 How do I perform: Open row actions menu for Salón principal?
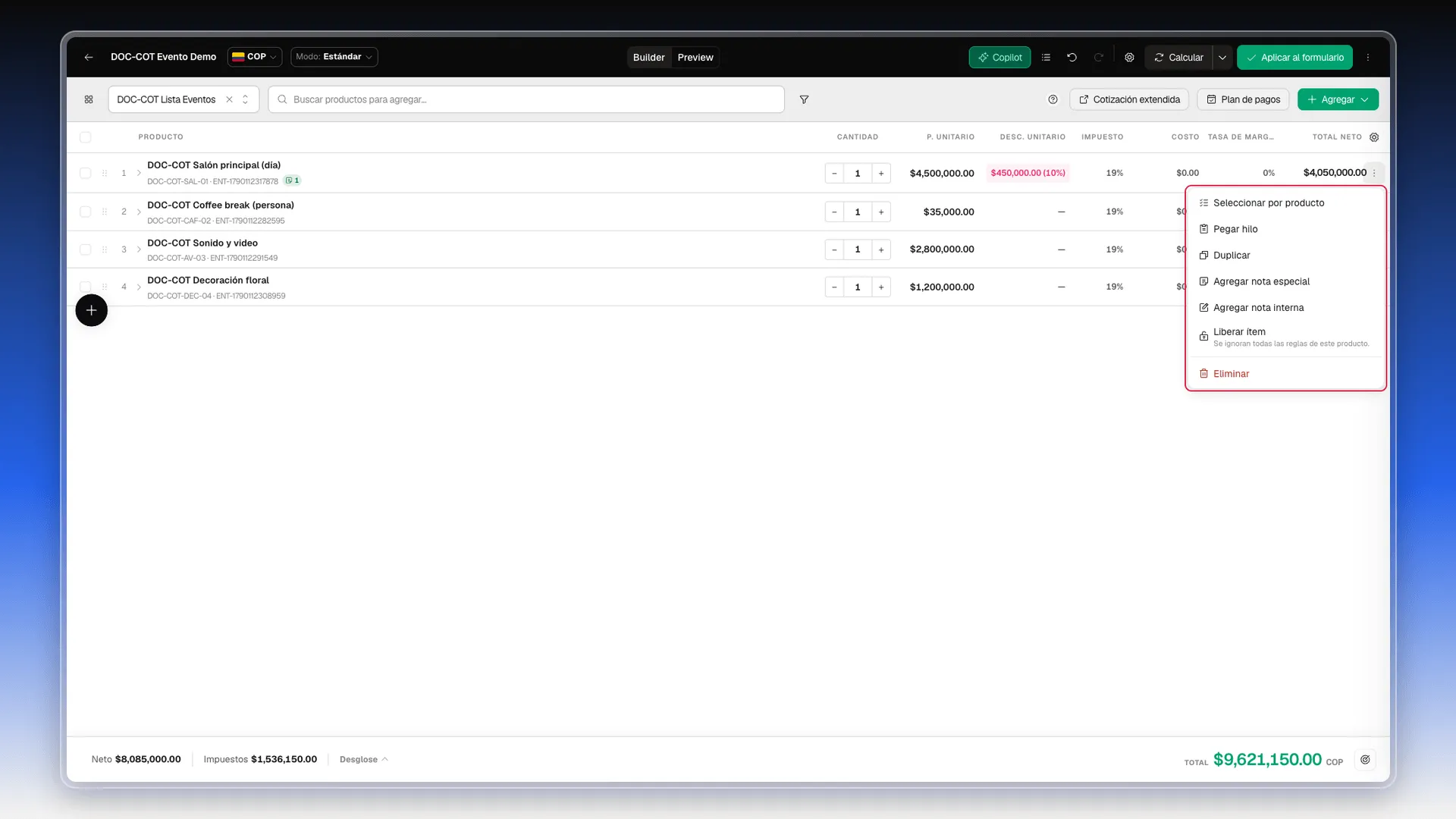click(1374, 173)
